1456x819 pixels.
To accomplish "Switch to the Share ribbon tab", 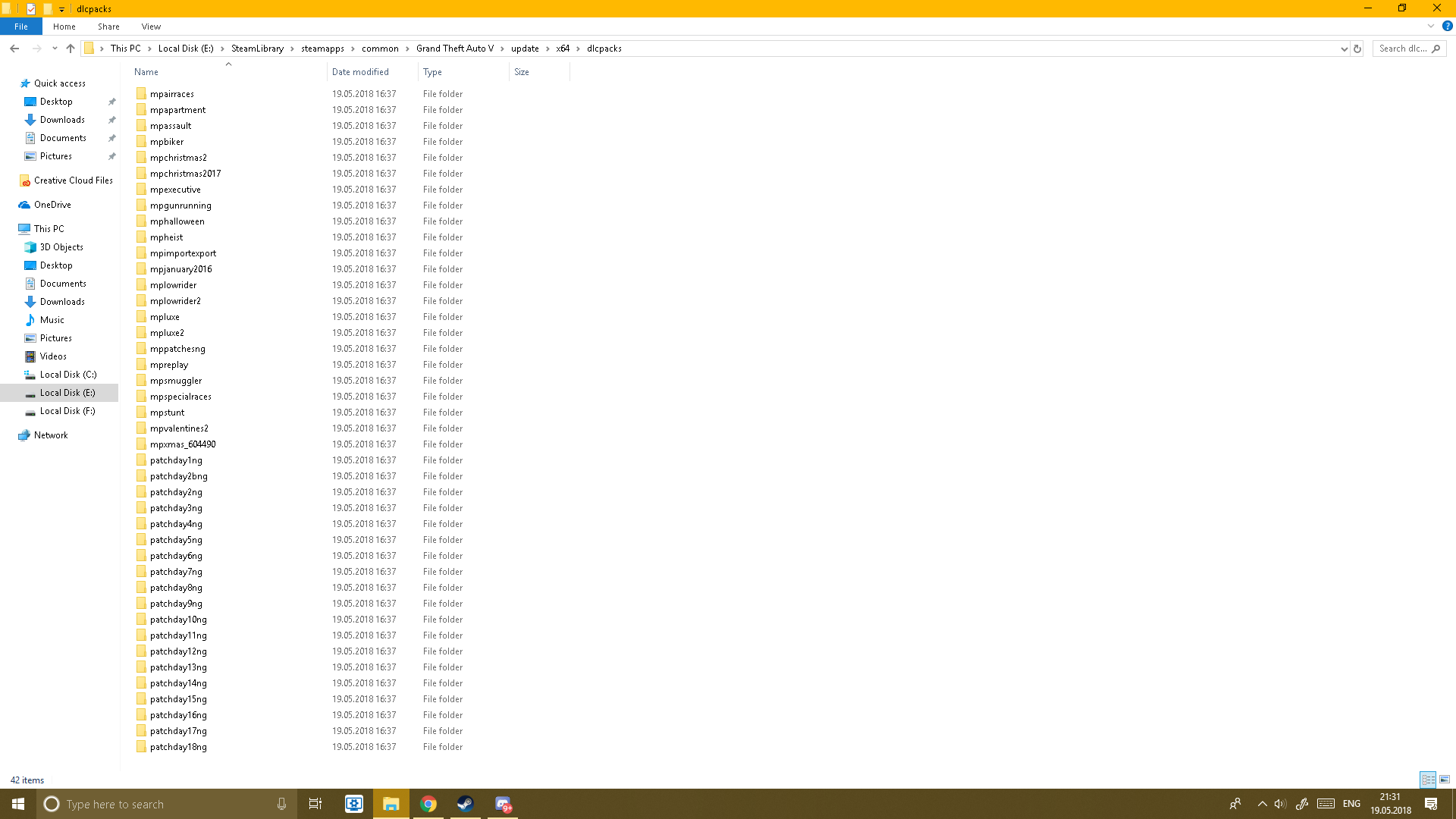I will pyautogui.click(x=108, y=27).
